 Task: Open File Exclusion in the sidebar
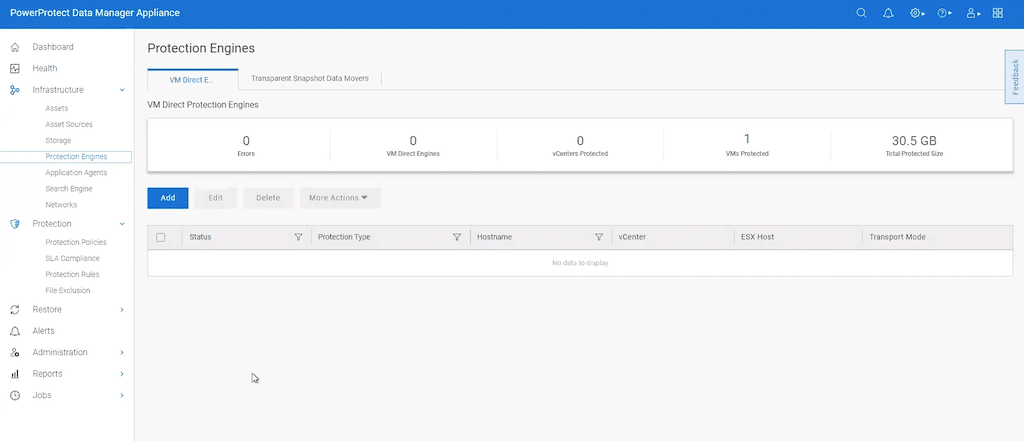click(x=68, y=291)
